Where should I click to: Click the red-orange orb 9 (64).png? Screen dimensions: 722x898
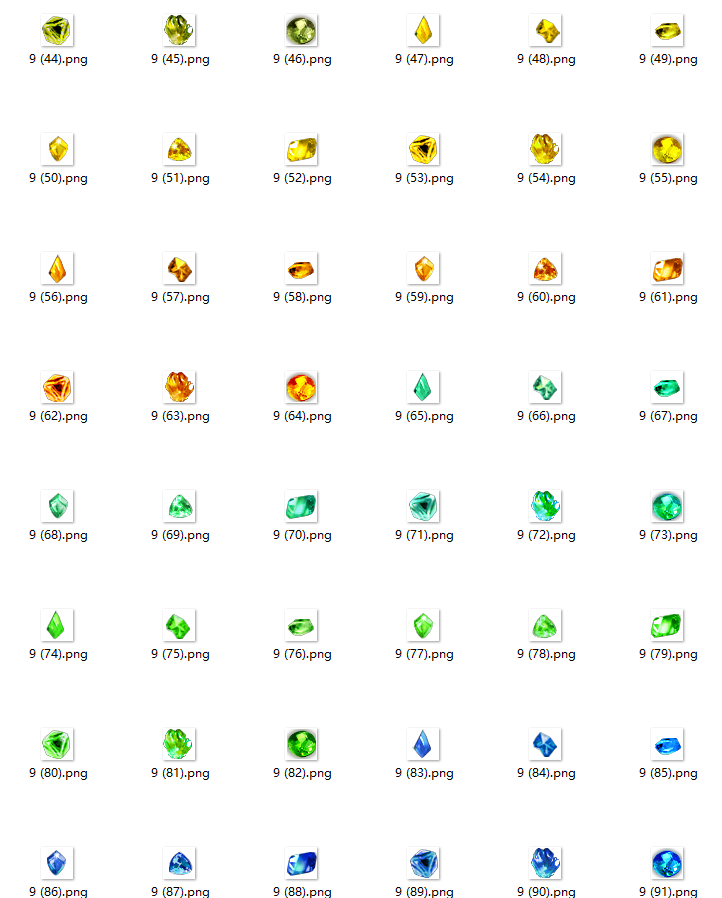pos(302,388)
